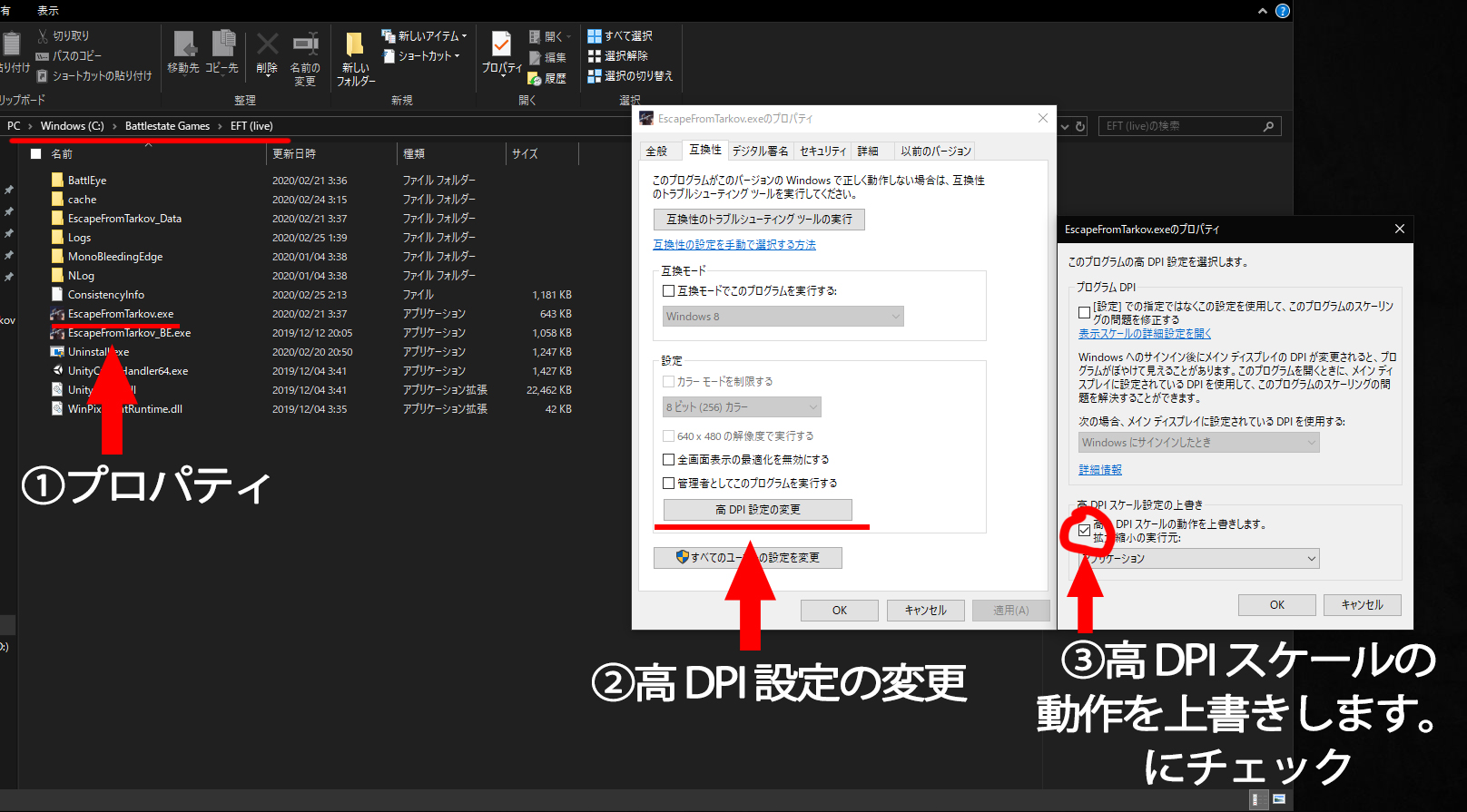Viewport: 1467px width, 812px height.
Task: Click the History (履歴) ribbon icon
Action: pos(535,78)
